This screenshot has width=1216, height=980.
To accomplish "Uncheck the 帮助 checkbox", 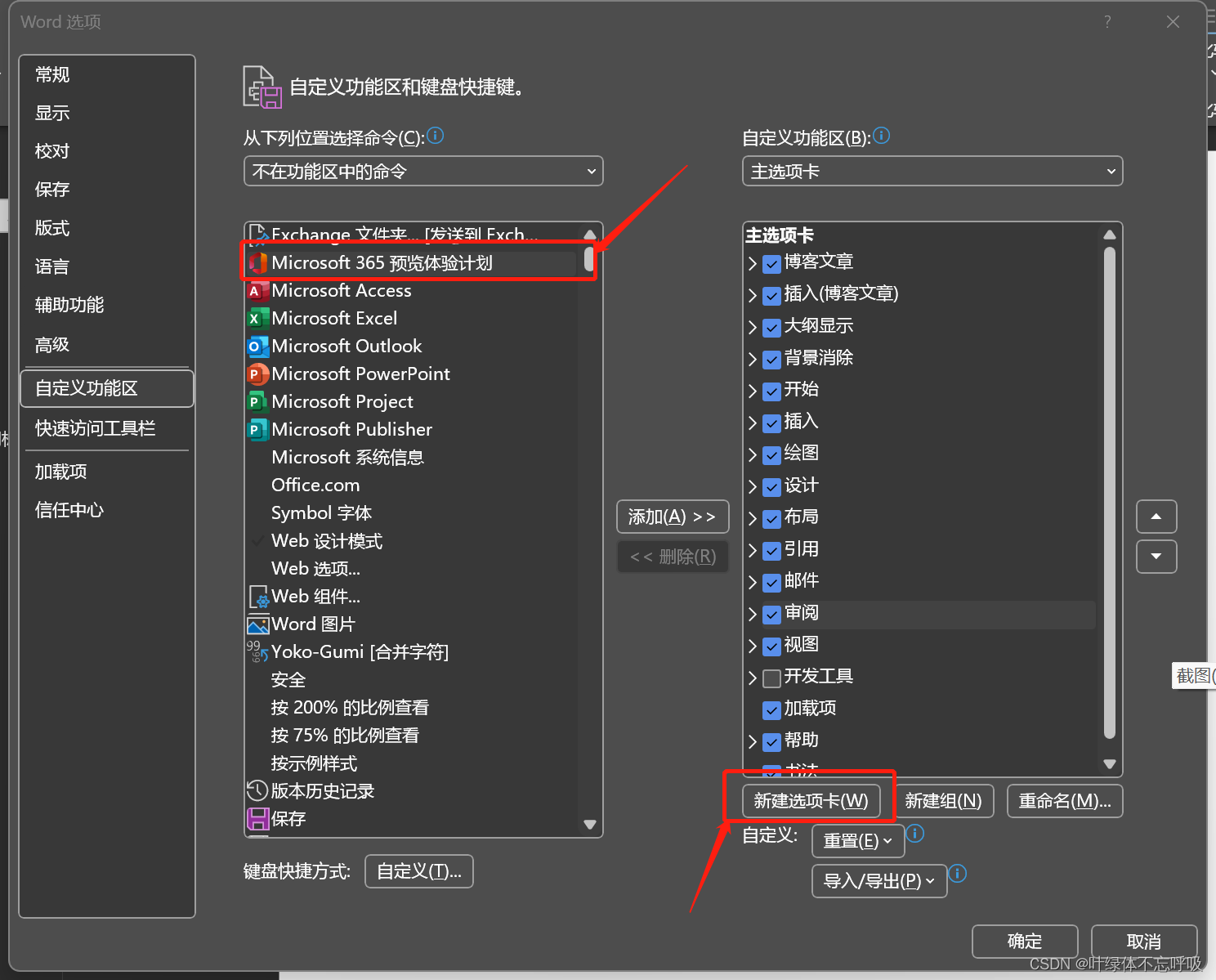I will pos(771,742).
